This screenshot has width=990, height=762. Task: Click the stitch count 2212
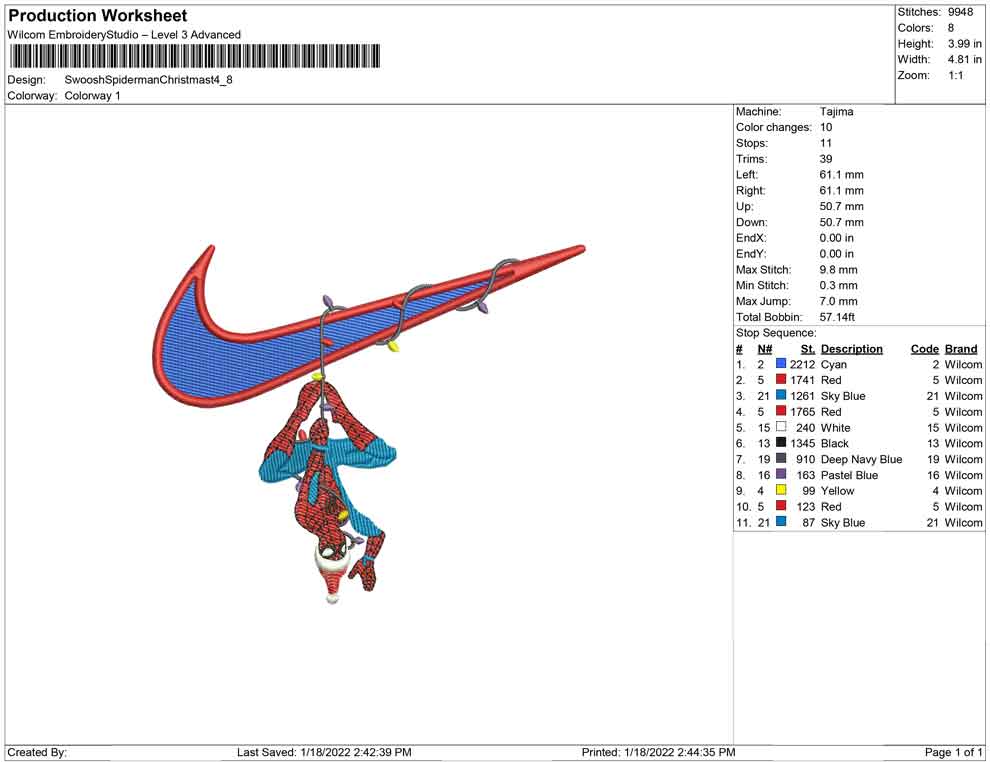(x=802, y=364)
